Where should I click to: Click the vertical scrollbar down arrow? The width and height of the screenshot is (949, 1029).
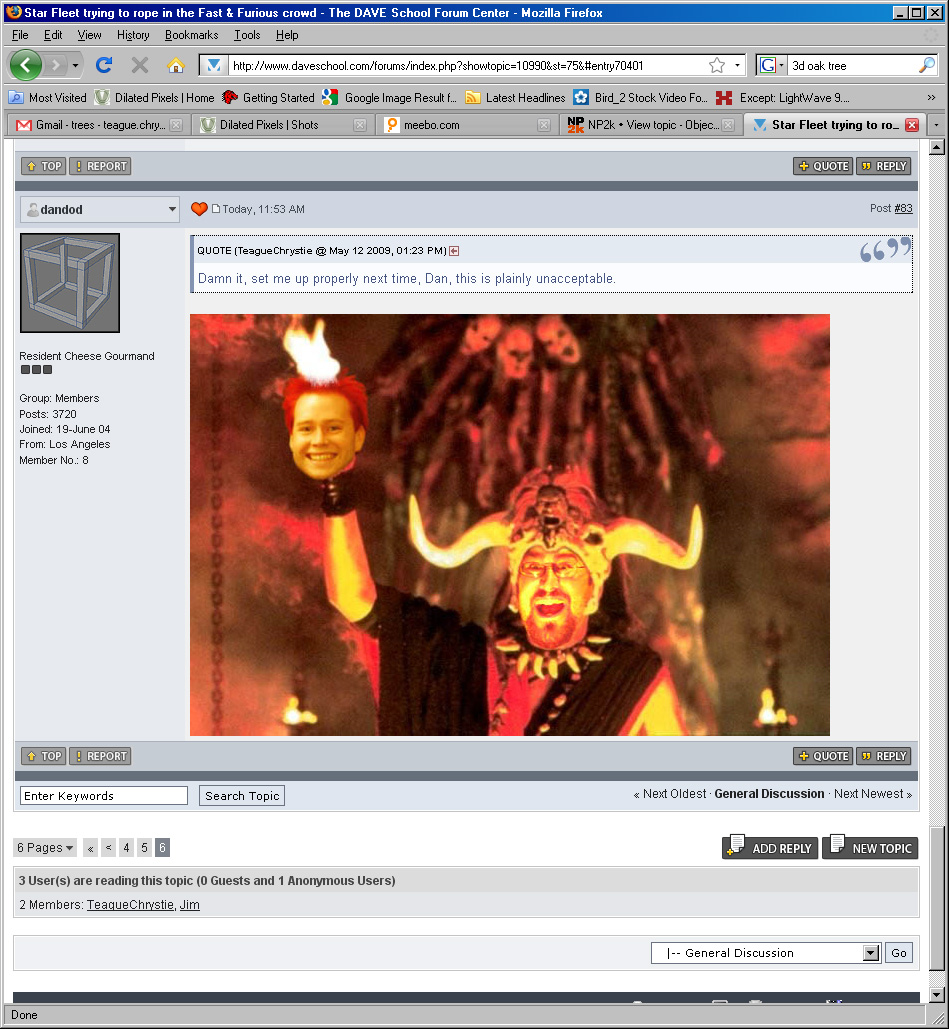[937, 995]
